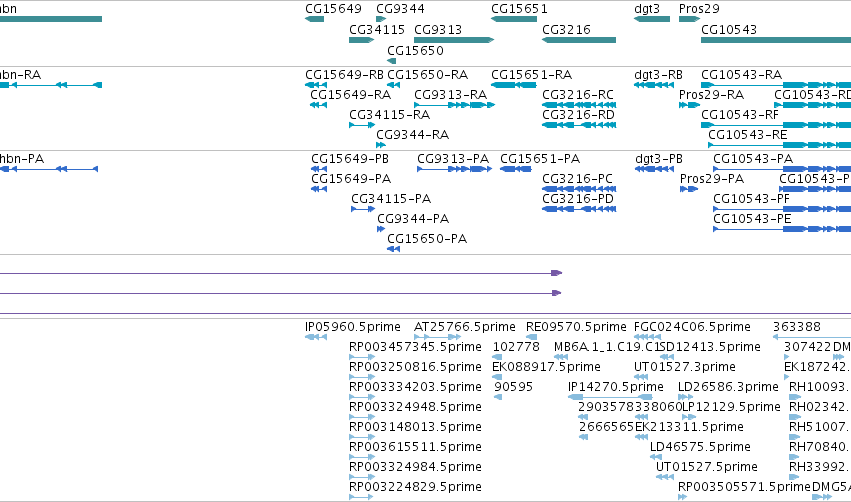Select protein CG3216-PC
851x502 pixels.
click(x=577, y=179)
